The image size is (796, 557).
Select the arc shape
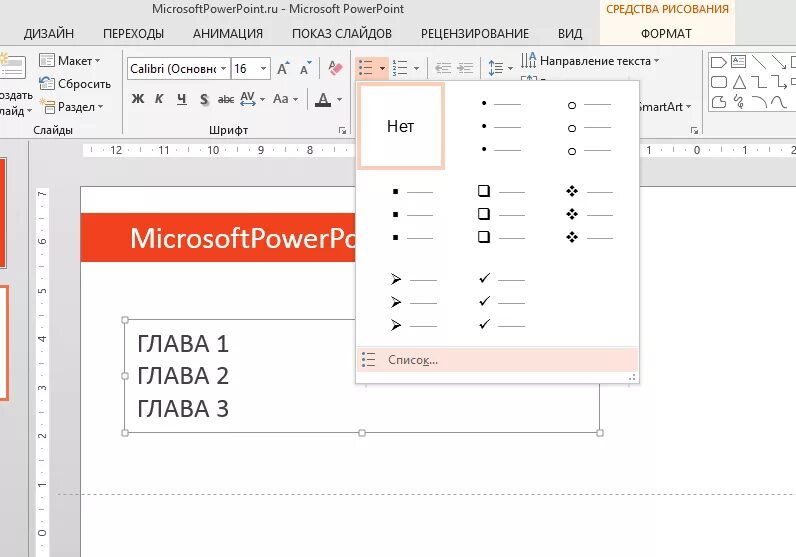coord(759,102)
